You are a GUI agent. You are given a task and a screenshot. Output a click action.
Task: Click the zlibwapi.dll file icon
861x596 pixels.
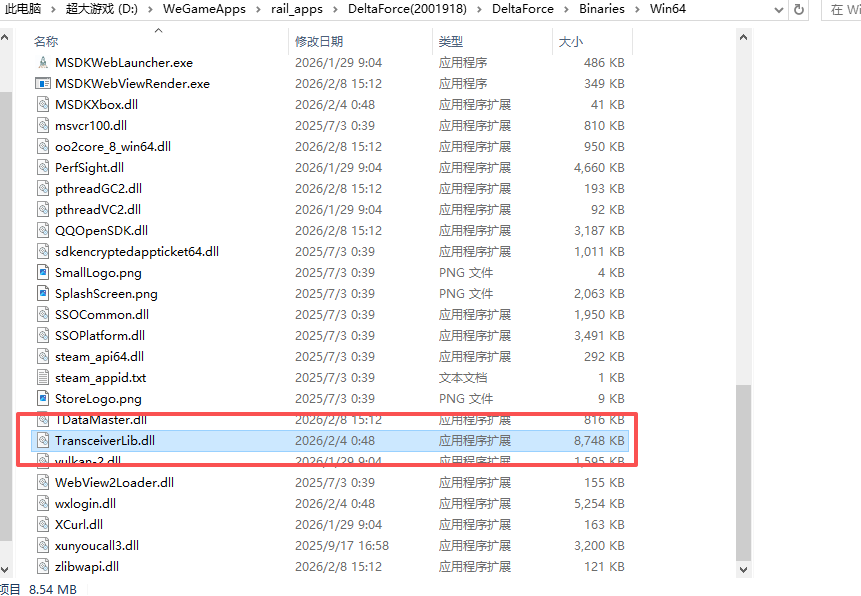pos(43,566)
